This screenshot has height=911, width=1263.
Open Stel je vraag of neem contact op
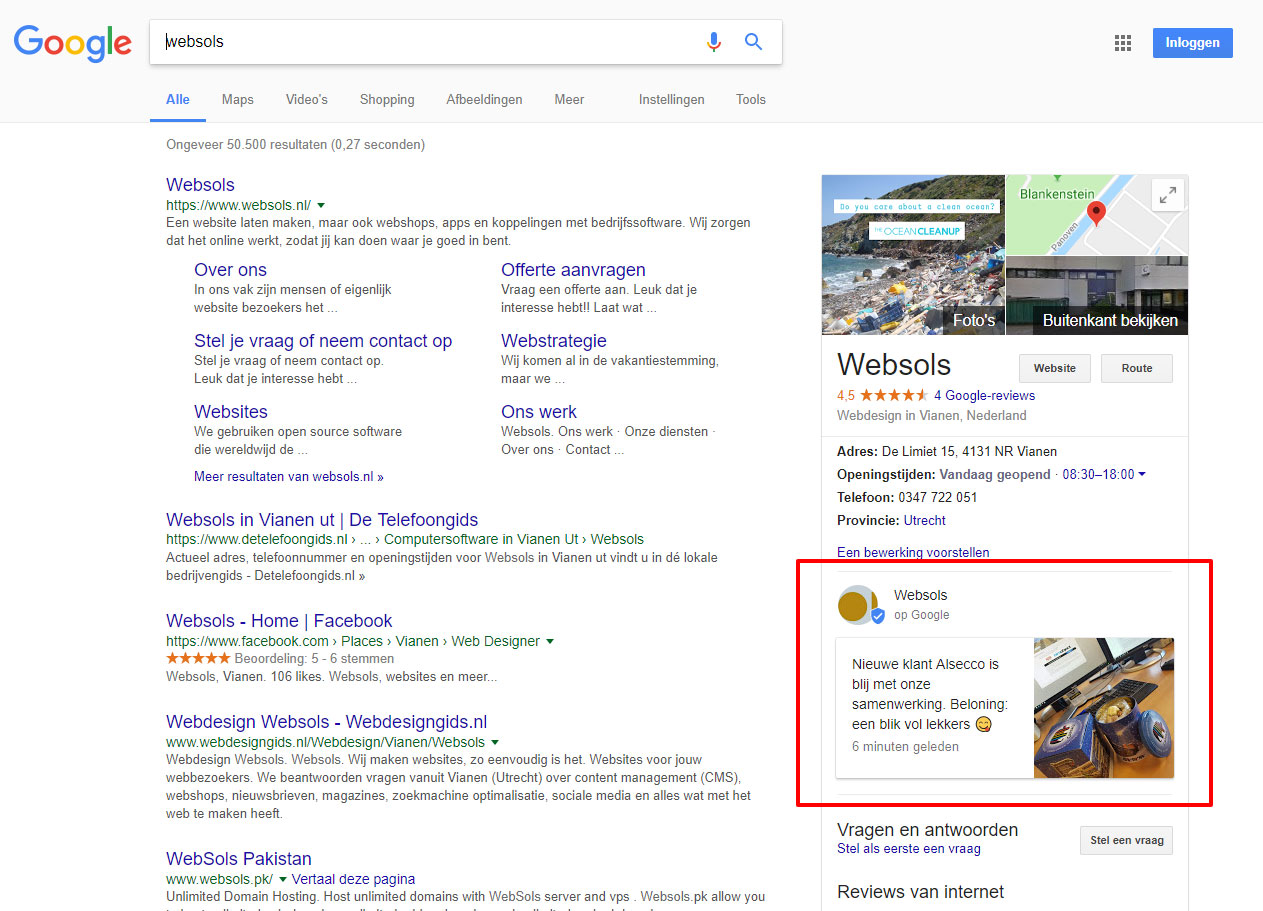tap(323, 341)
